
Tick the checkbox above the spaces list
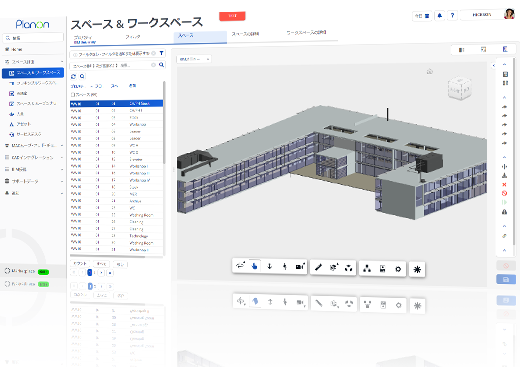72,95
